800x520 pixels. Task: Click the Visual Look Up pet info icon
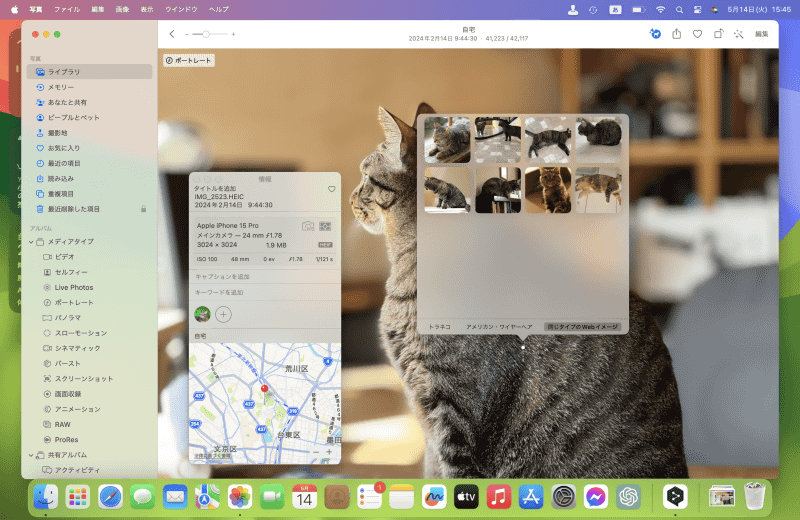click(655, 34)
